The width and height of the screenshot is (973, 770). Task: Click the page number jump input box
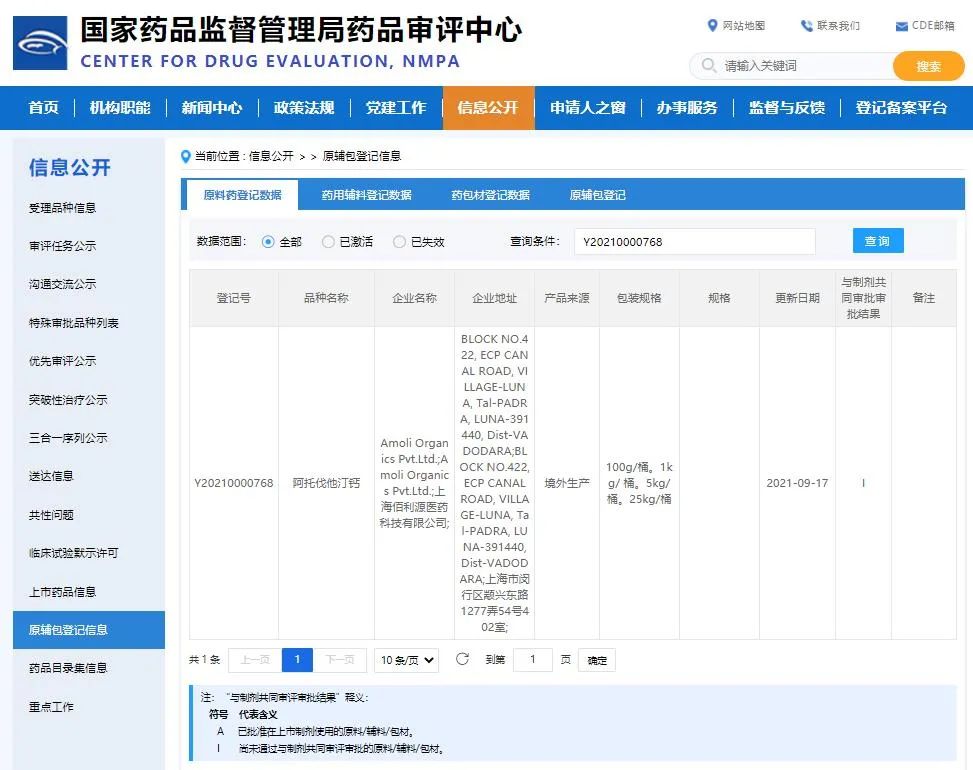pyautogui.click(x=533, y=660)
